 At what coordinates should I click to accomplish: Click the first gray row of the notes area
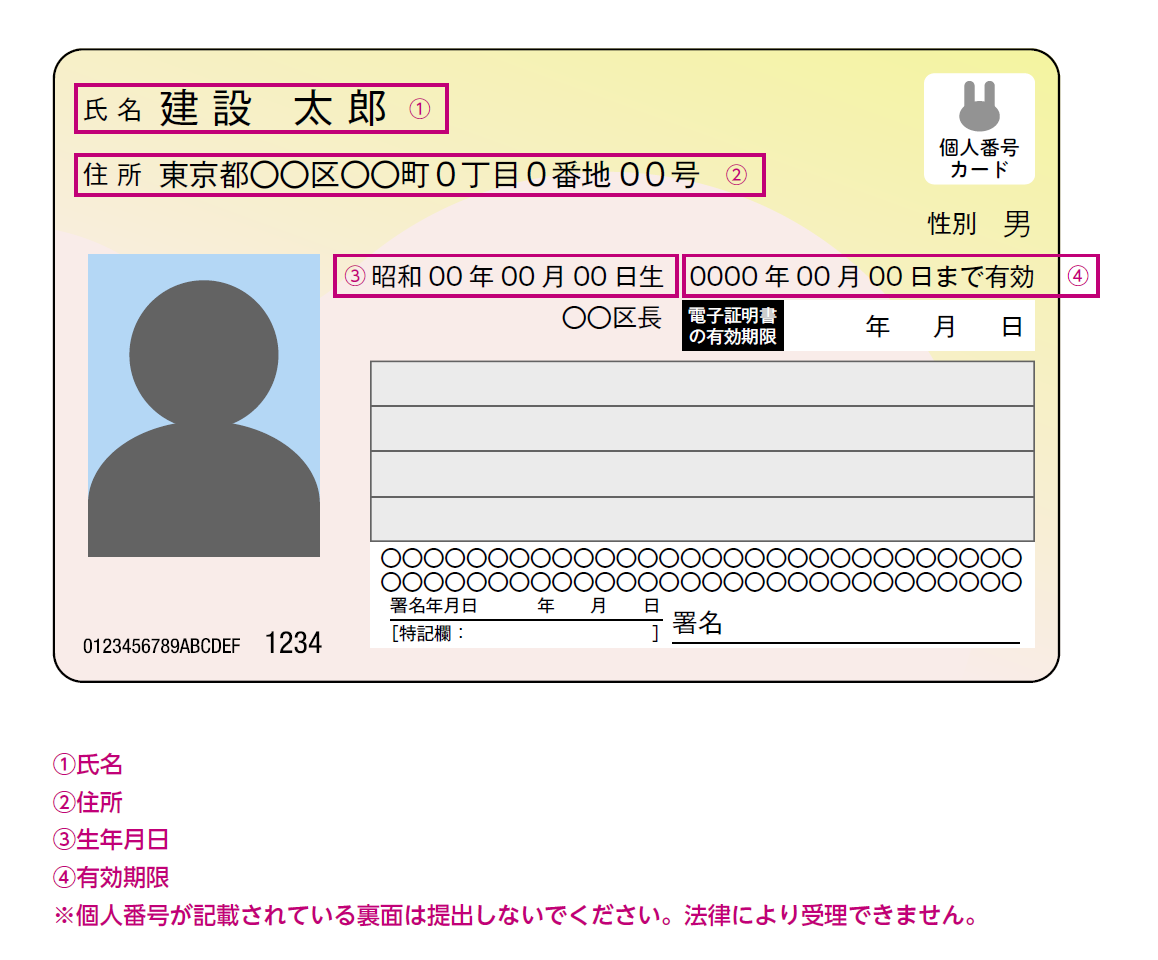click(702, 383)
